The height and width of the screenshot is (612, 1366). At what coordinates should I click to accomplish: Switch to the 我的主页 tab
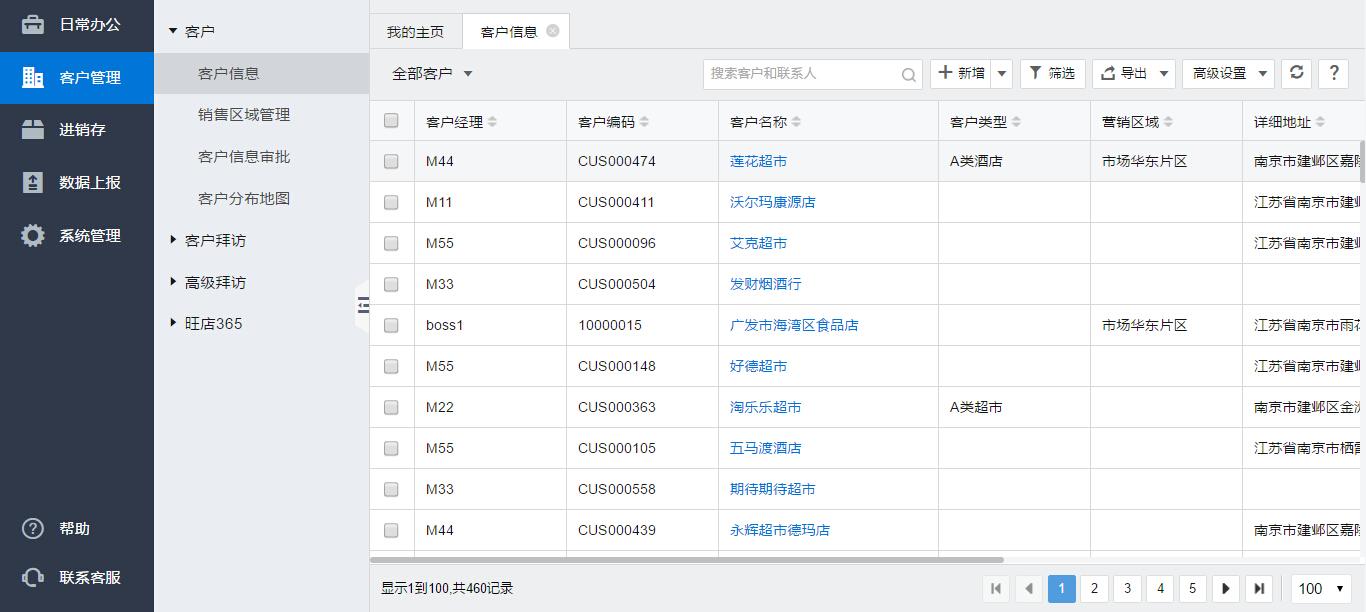[415, 32]
